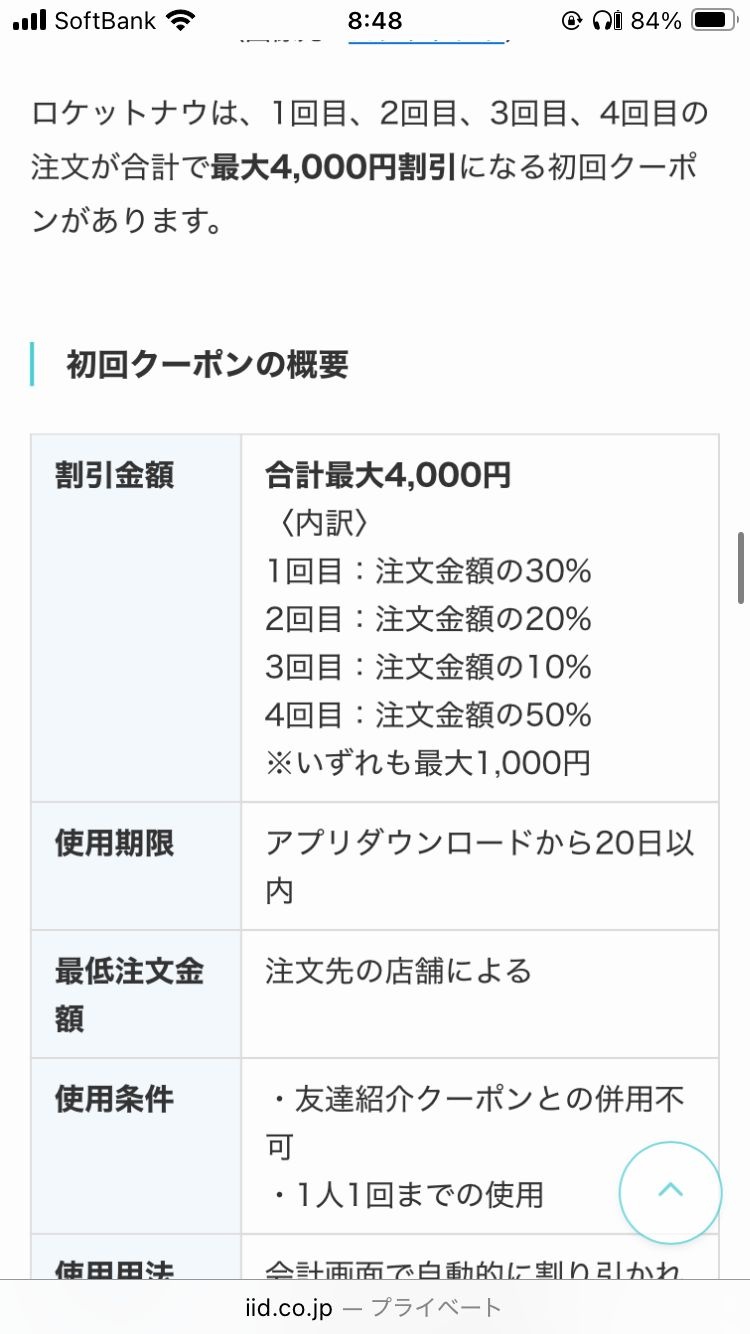Tap the 8:48 clock in status bar
This screenshot has height=1334, width=750.
(x=374, y=21)
